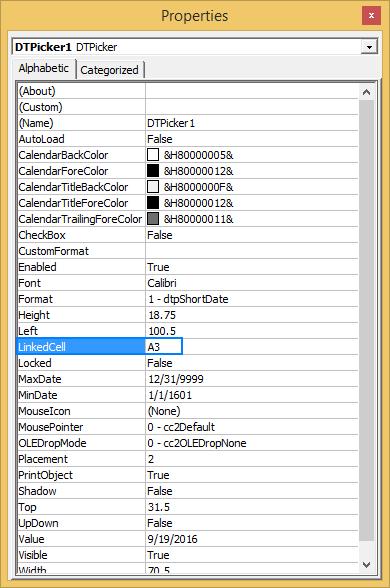The image size is (390, 588).
Task: Select the CheckBox property
Action: coord(42,235)
